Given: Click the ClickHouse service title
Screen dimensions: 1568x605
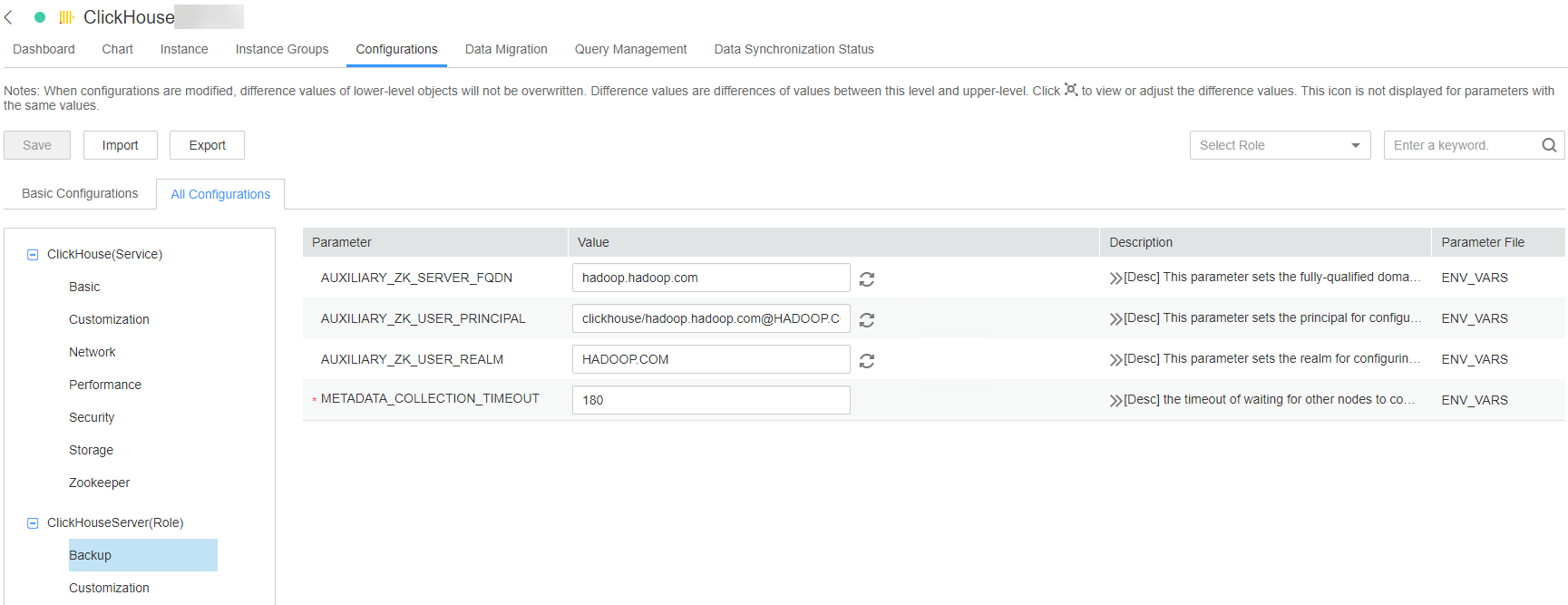Looking at the screenshot, I should [x=129, y=17].
